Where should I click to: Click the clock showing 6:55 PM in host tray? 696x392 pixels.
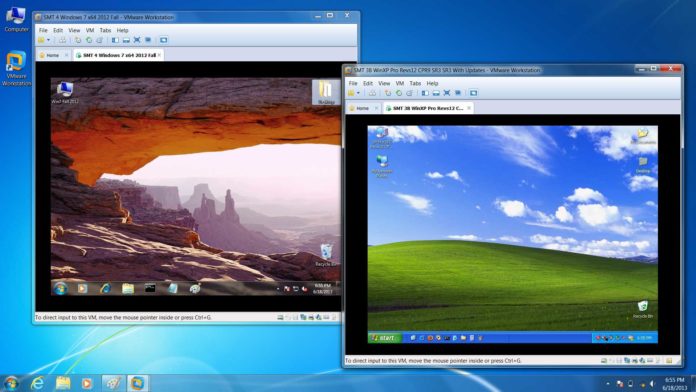tap(675, 384)
